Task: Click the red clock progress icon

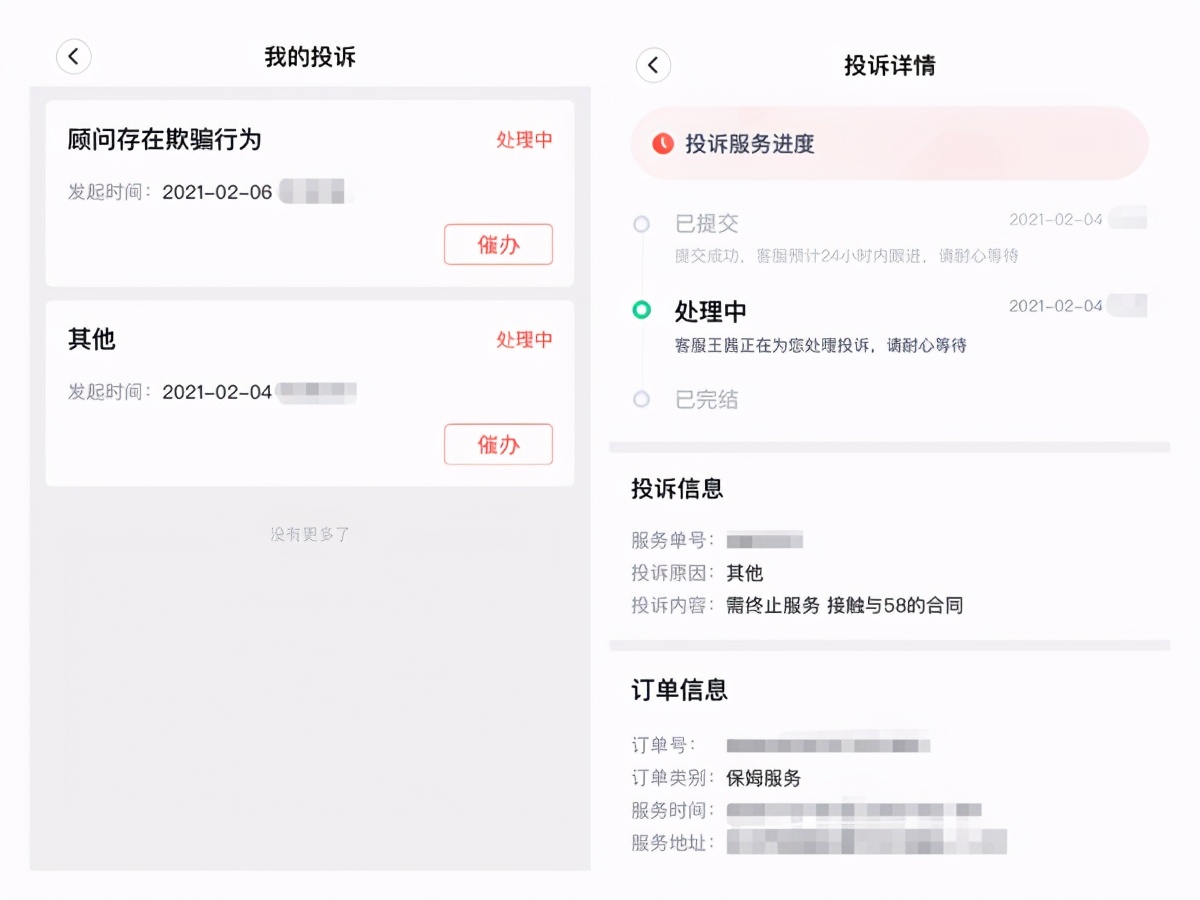Action: (x=662, y=144)
